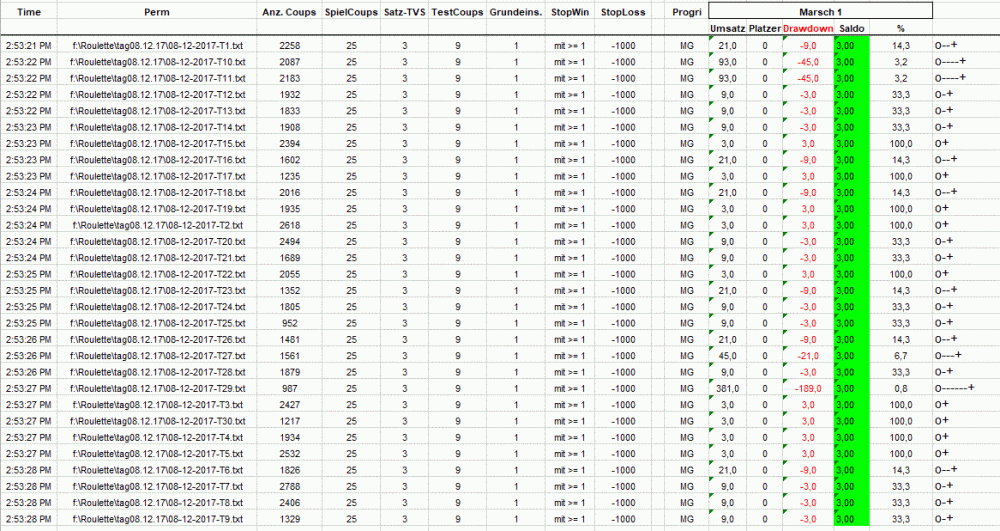Click the file path ending 08-12-2017-T22.txt

[158, 274]
